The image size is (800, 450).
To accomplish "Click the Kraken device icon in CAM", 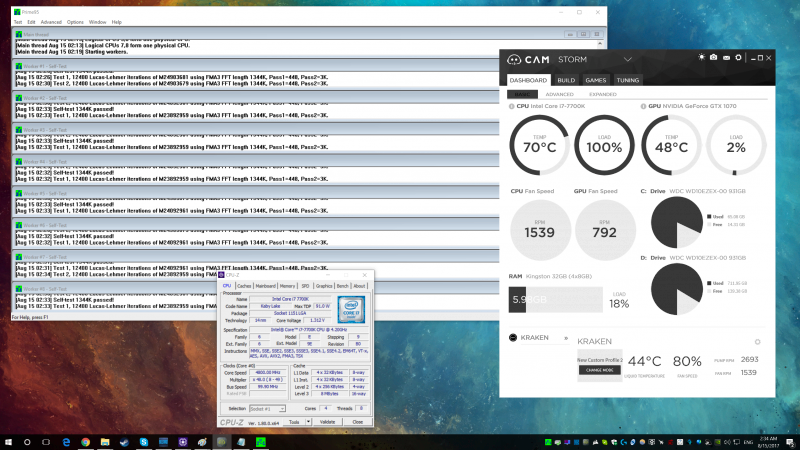I will point(513,337).
